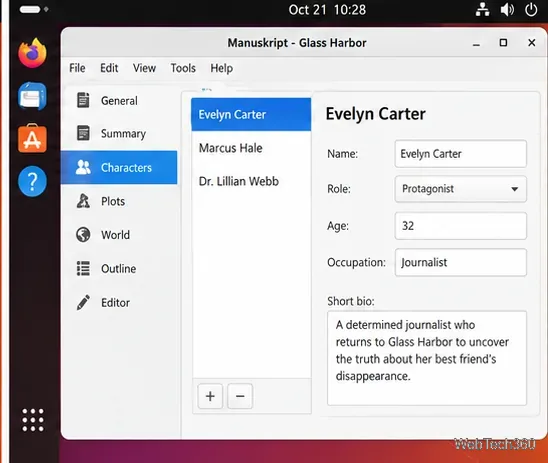Click the Characters people icon
Viewport: 548px width, 463px height.
click(x=83, y=167)
